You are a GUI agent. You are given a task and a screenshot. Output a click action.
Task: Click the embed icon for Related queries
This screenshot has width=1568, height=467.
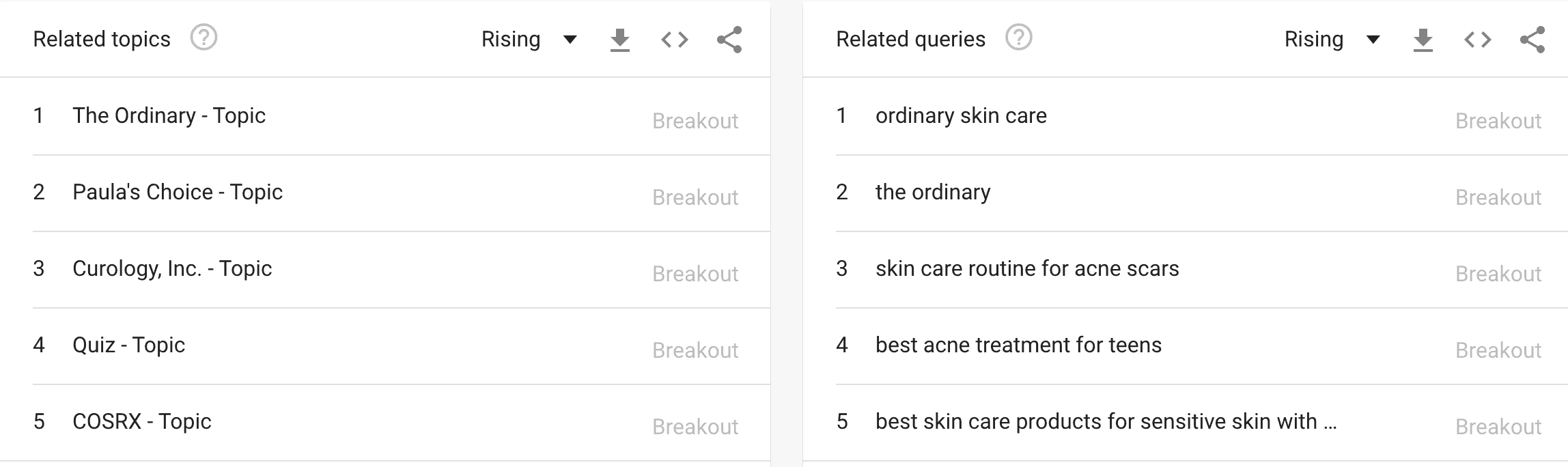click(x=1476, y=39)
